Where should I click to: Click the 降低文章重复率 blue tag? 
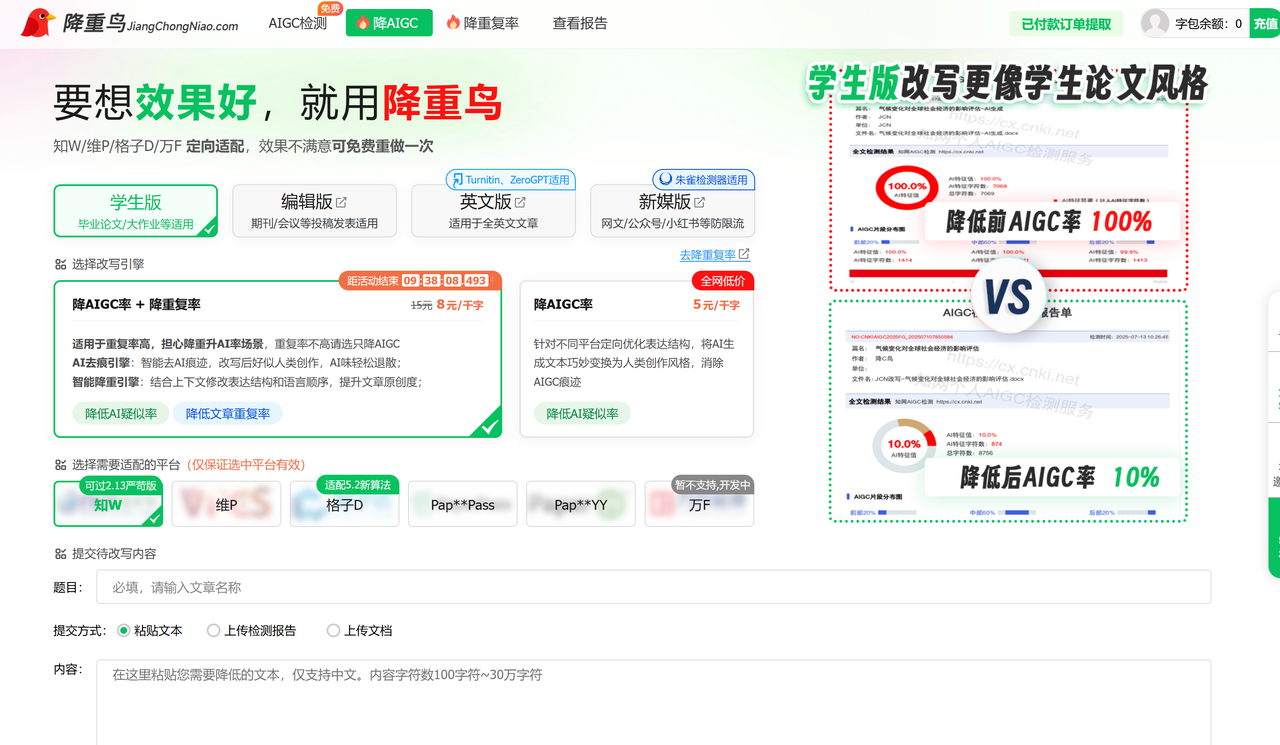click(228, 413)
